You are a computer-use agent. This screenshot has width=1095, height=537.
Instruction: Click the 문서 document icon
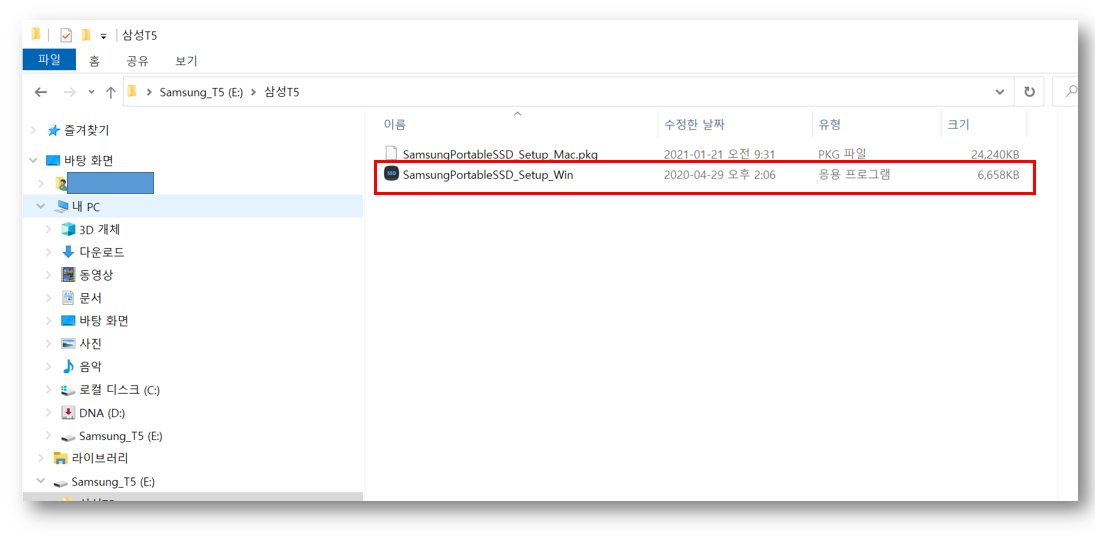point(68,298)
